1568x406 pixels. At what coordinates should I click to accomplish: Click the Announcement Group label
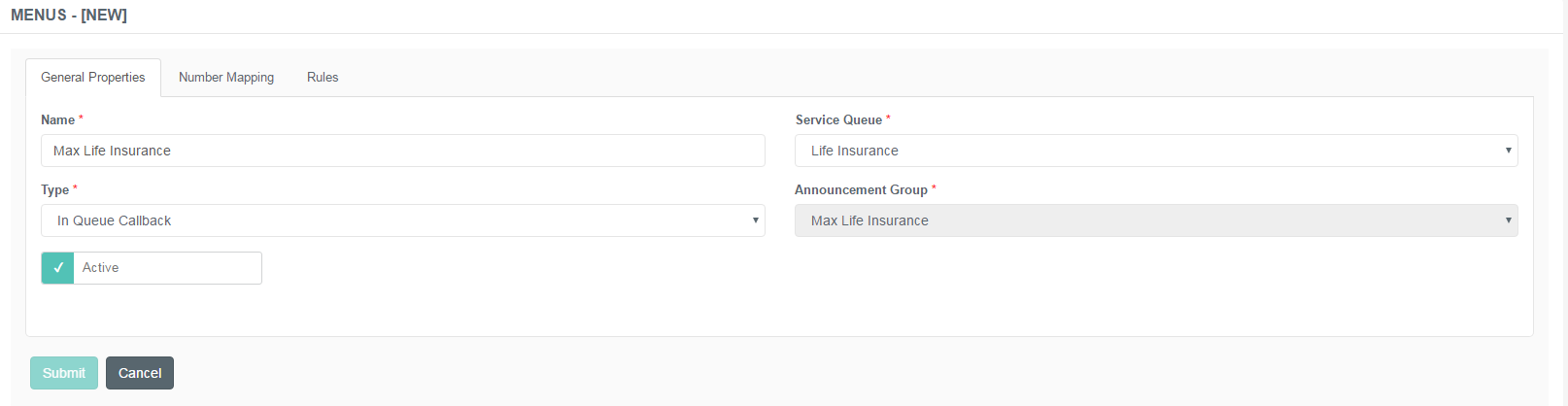coord(861,189)
